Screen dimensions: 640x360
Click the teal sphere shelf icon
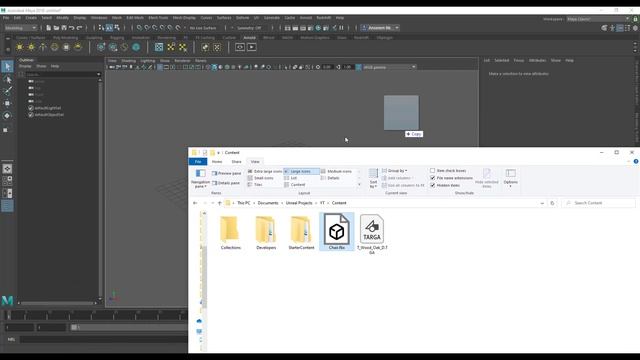pos(136,47)
